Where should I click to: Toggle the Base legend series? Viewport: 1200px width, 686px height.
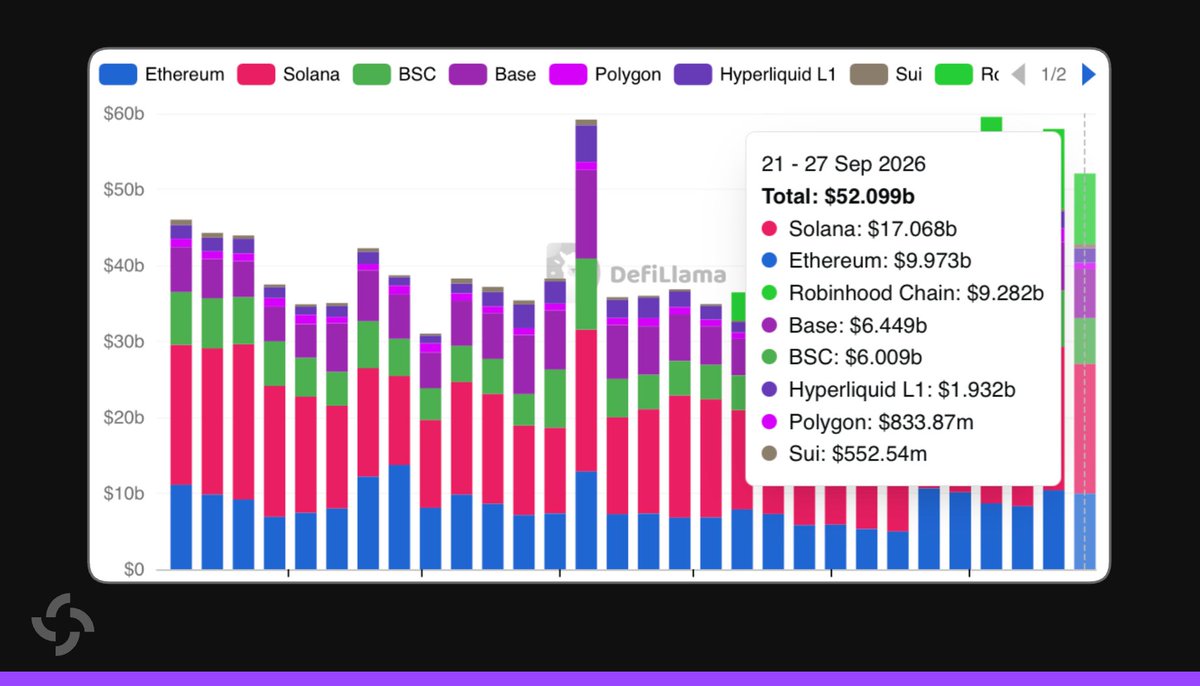[493, 74]
